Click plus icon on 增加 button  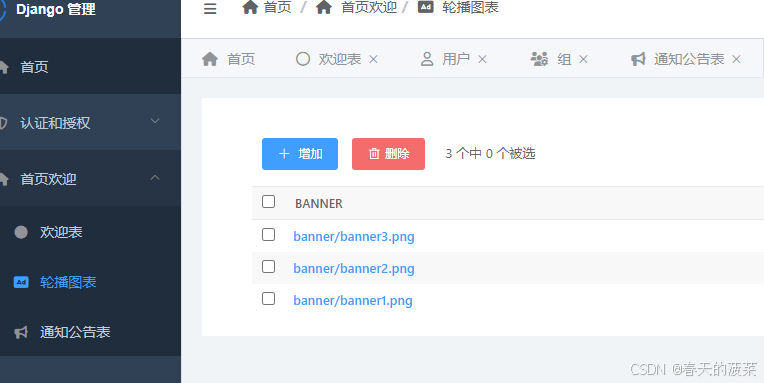click(x=284, y=154)
